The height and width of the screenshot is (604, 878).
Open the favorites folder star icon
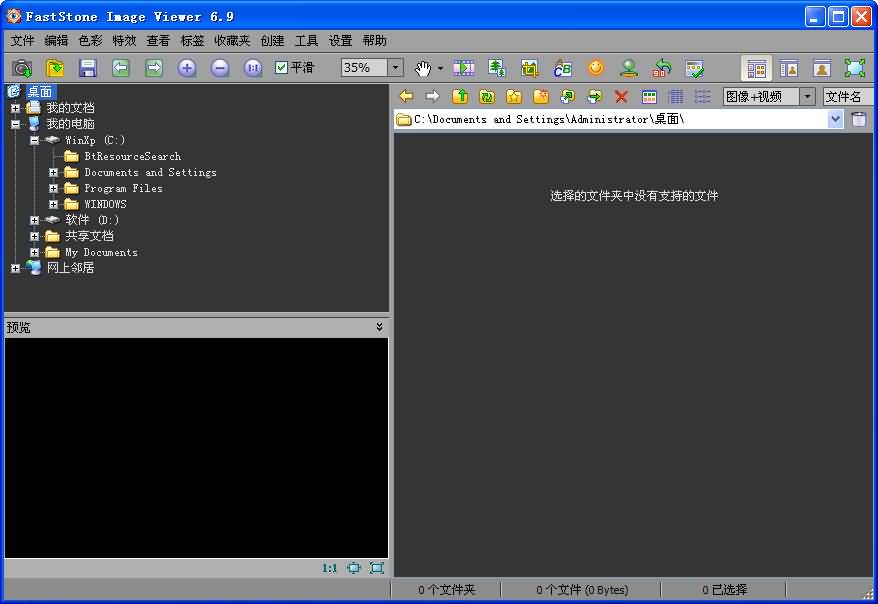[514, 96]
